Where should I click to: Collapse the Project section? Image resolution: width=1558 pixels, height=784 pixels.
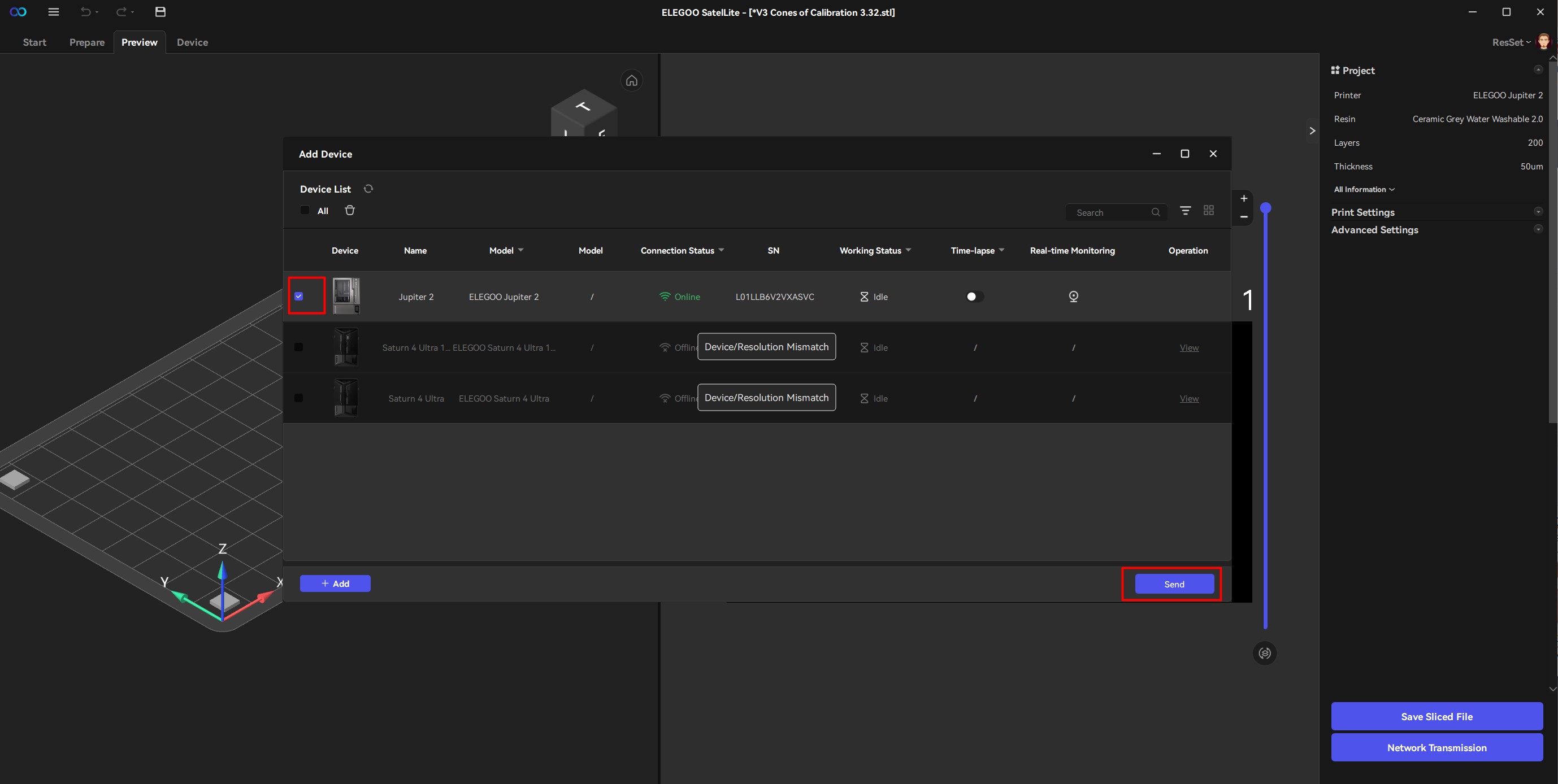[x=1538, y=69]
